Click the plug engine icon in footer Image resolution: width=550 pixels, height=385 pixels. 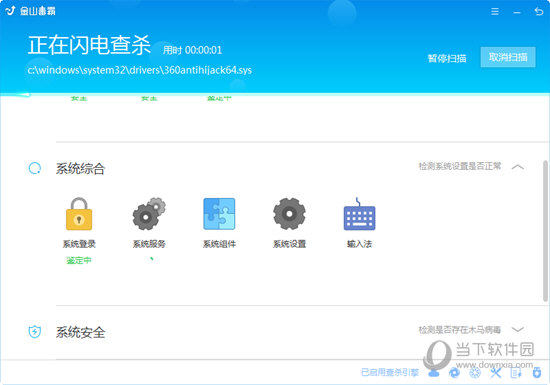[537, 372]
